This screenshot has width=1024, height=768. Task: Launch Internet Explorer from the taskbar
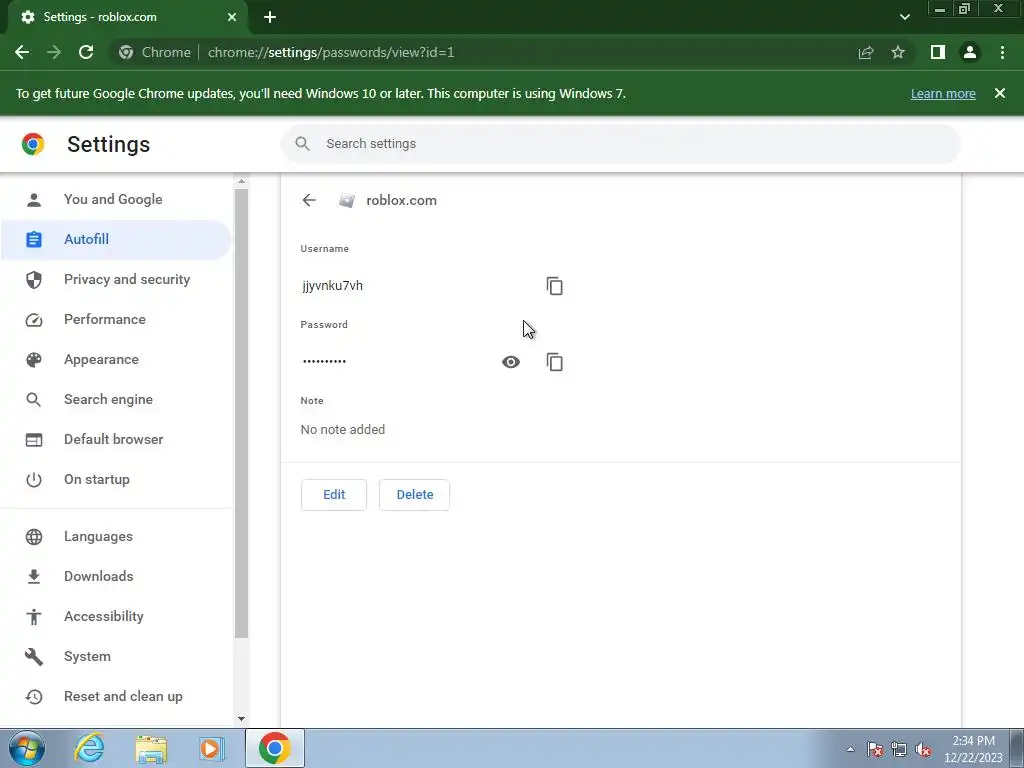coord(89,748)
